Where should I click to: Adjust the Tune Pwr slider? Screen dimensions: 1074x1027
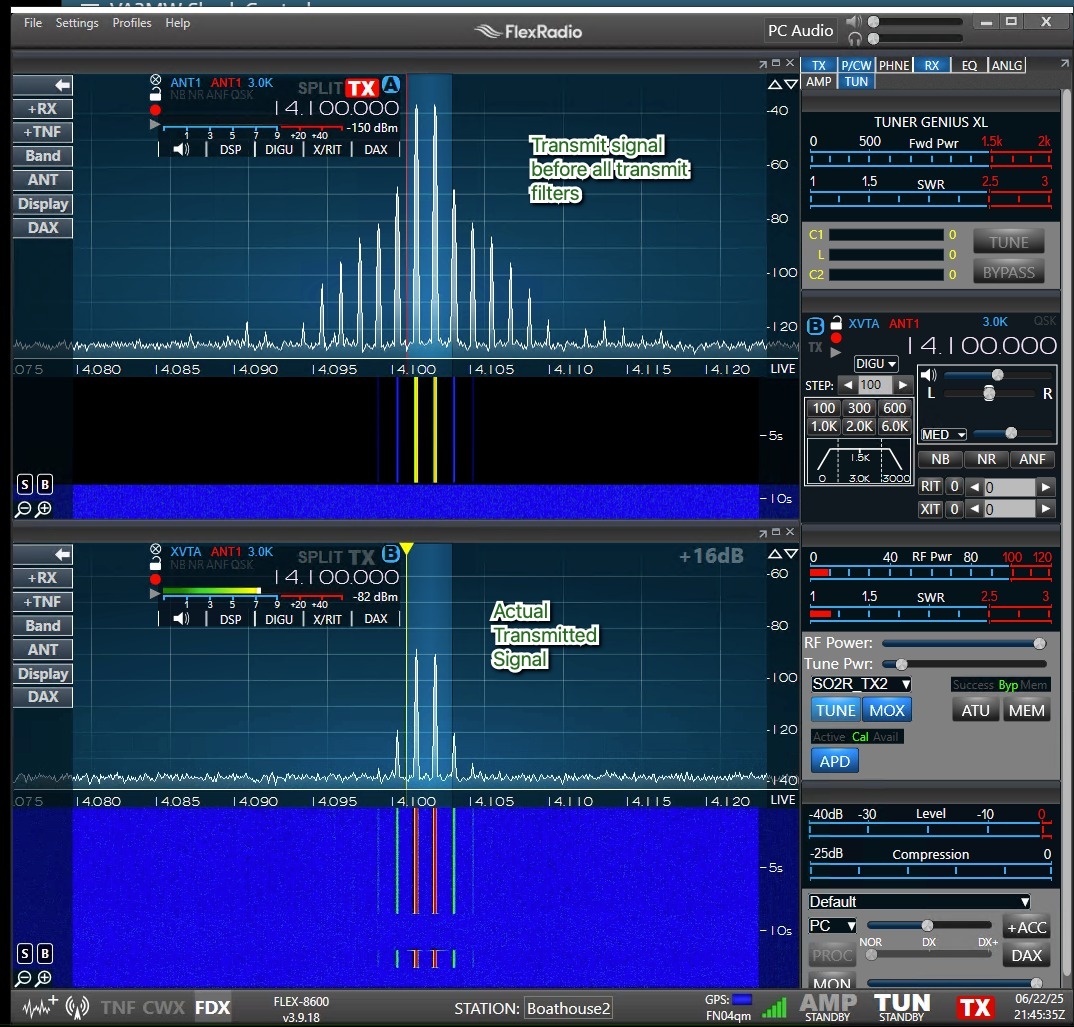coord(964,664)
